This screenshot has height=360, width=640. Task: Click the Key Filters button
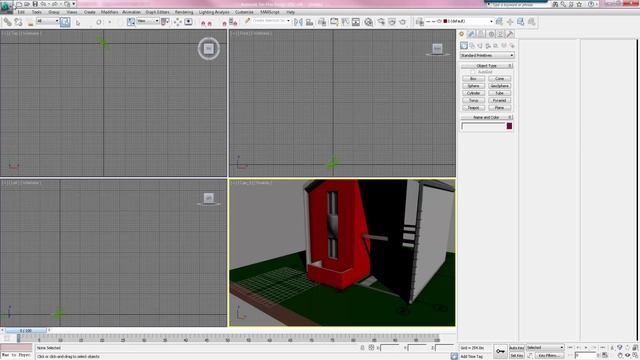pos(549,356)
